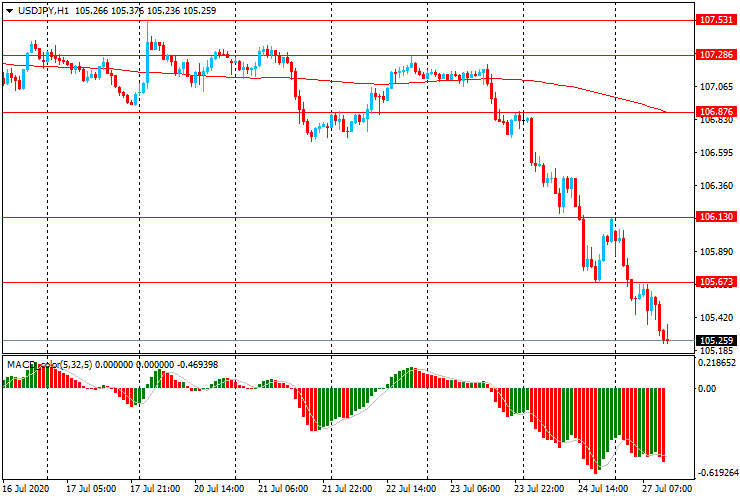Screen dimensions: 740x500
Task: Select the 107.286 red price level label
Action: [x=716, y=55]
